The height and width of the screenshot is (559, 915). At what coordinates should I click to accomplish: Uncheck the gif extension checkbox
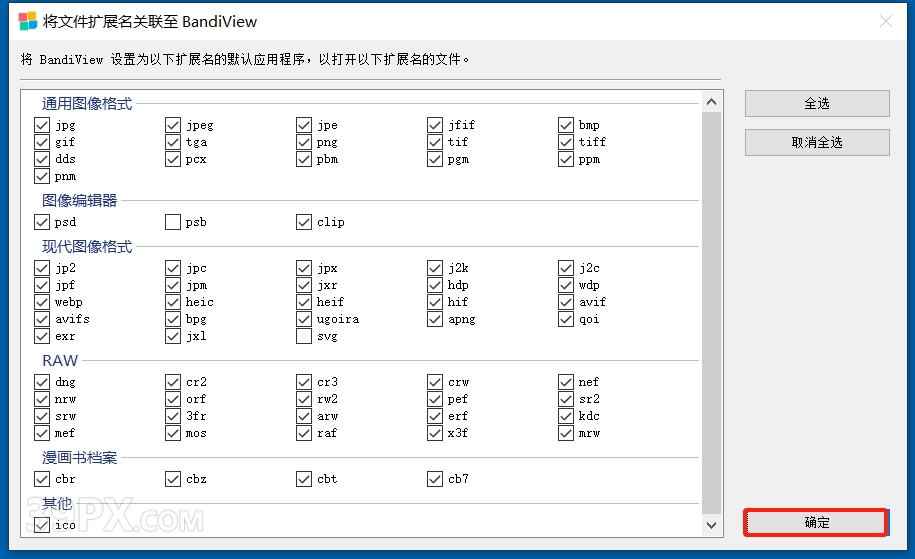pos(42,142)
